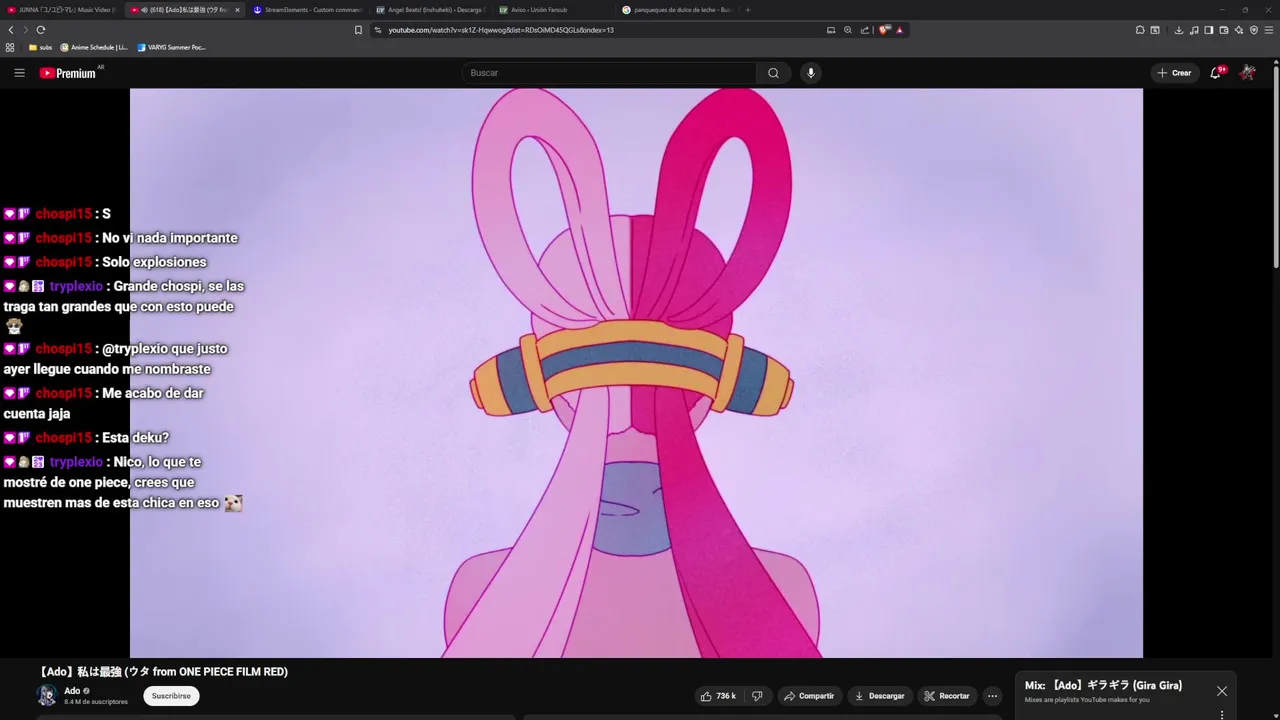Open the Ado channel name link

72,691
